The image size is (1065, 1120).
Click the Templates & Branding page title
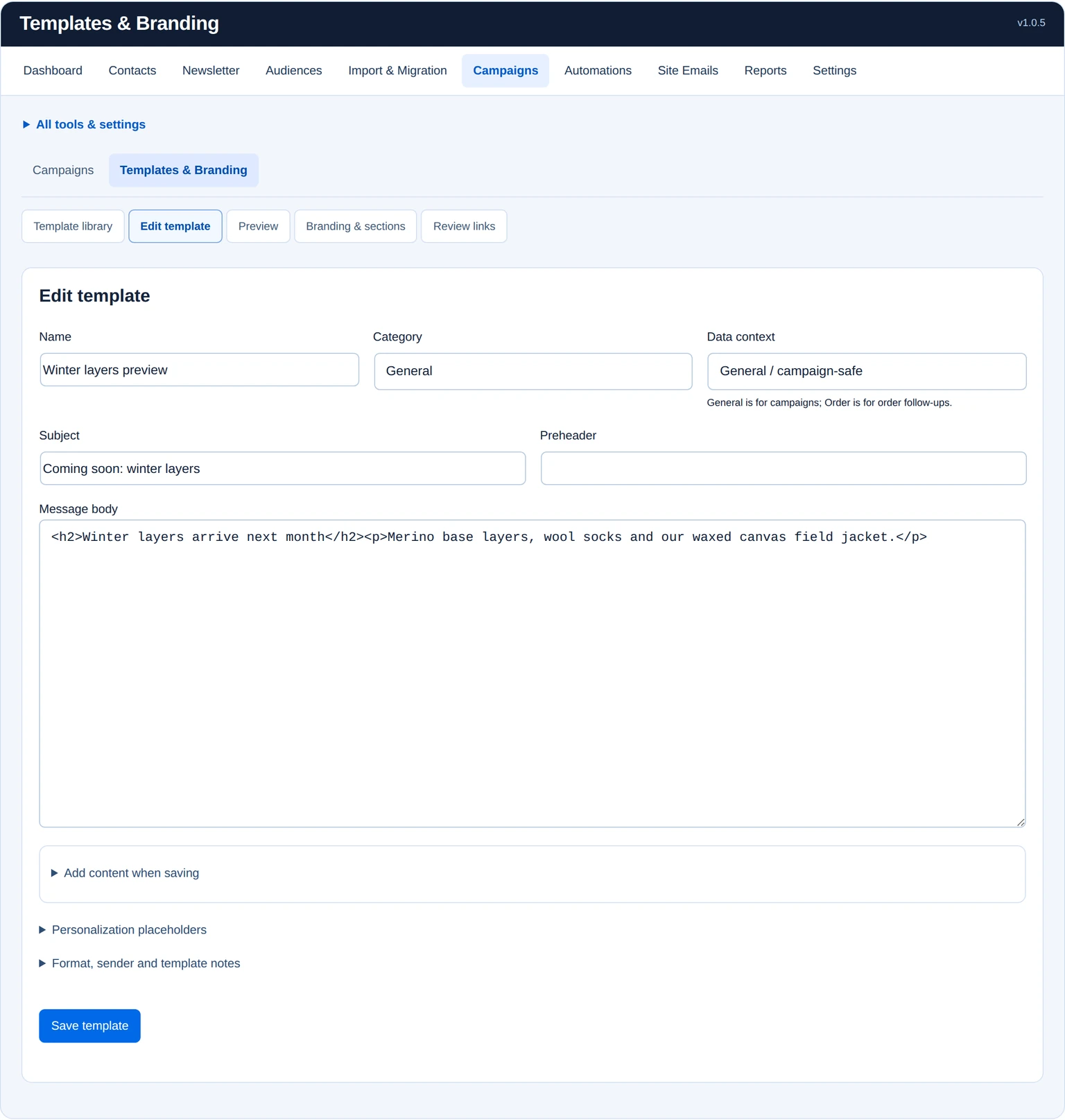tap(119, 24)
